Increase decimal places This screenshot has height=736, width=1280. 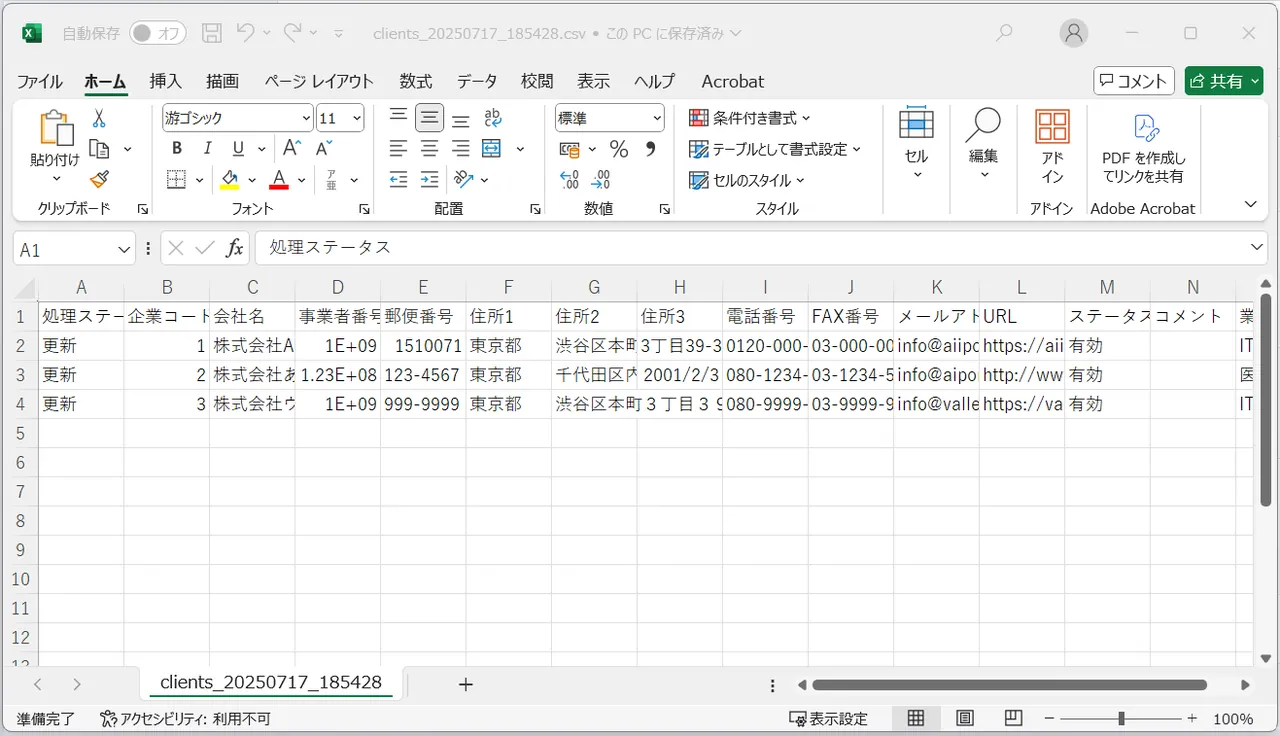tap(570, 180)
